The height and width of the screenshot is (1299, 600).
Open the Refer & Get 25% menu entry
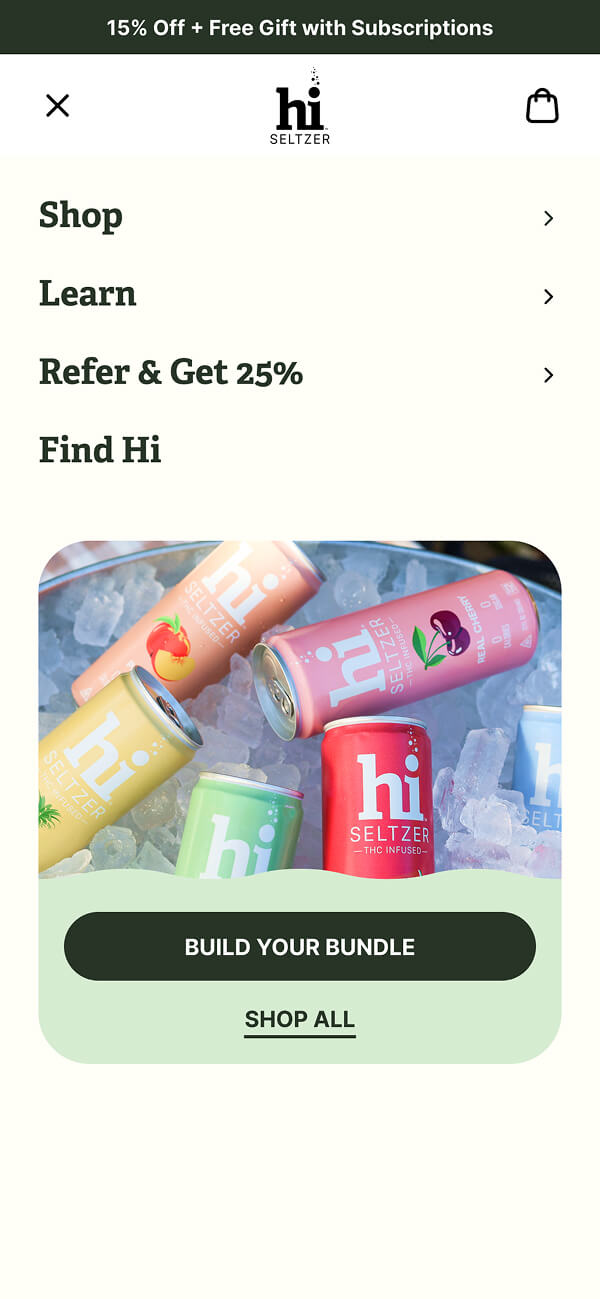coord(300,372)
